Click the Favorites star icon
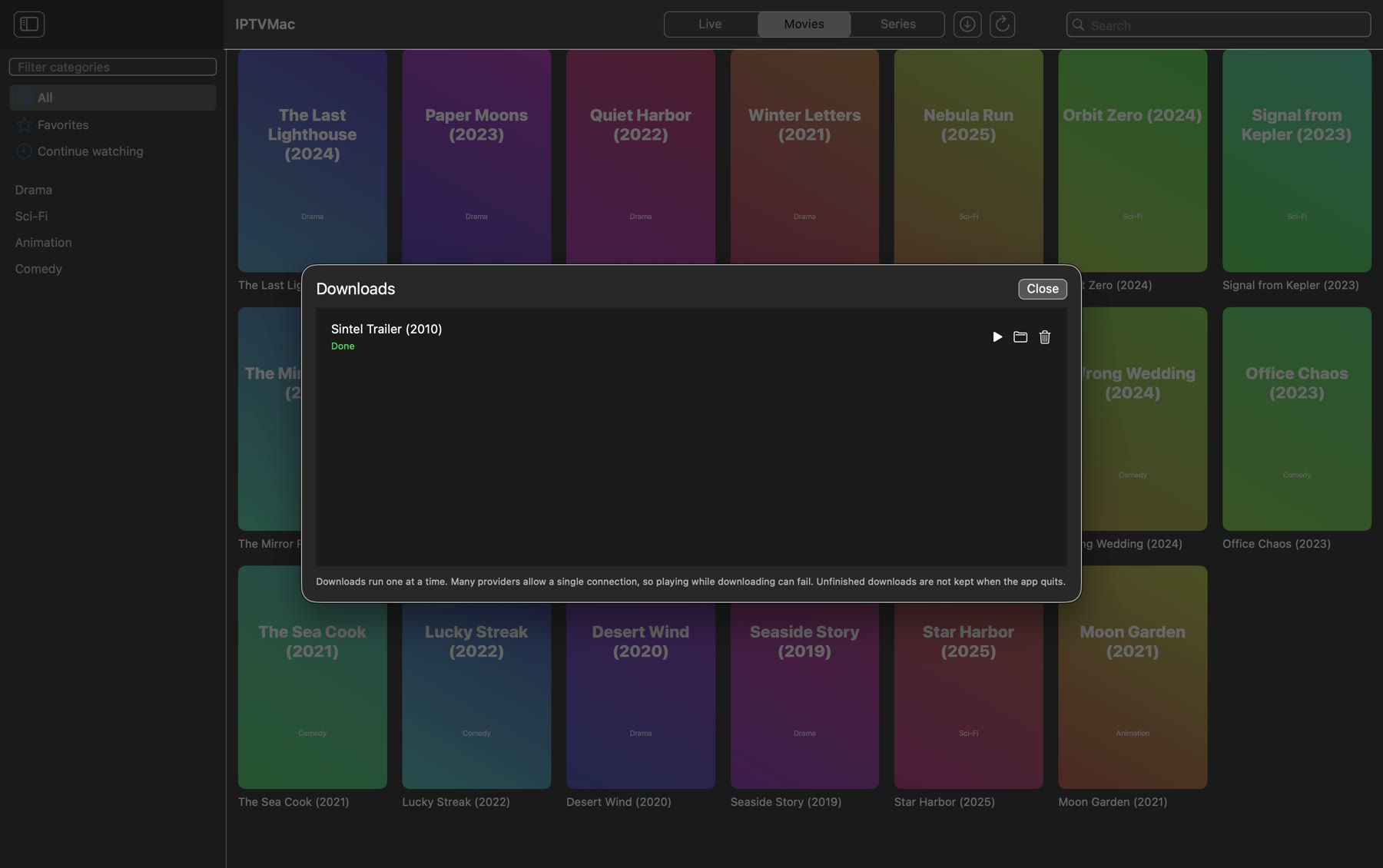Viewport: 1383px width, 868px height. click(x=25, y=124)
